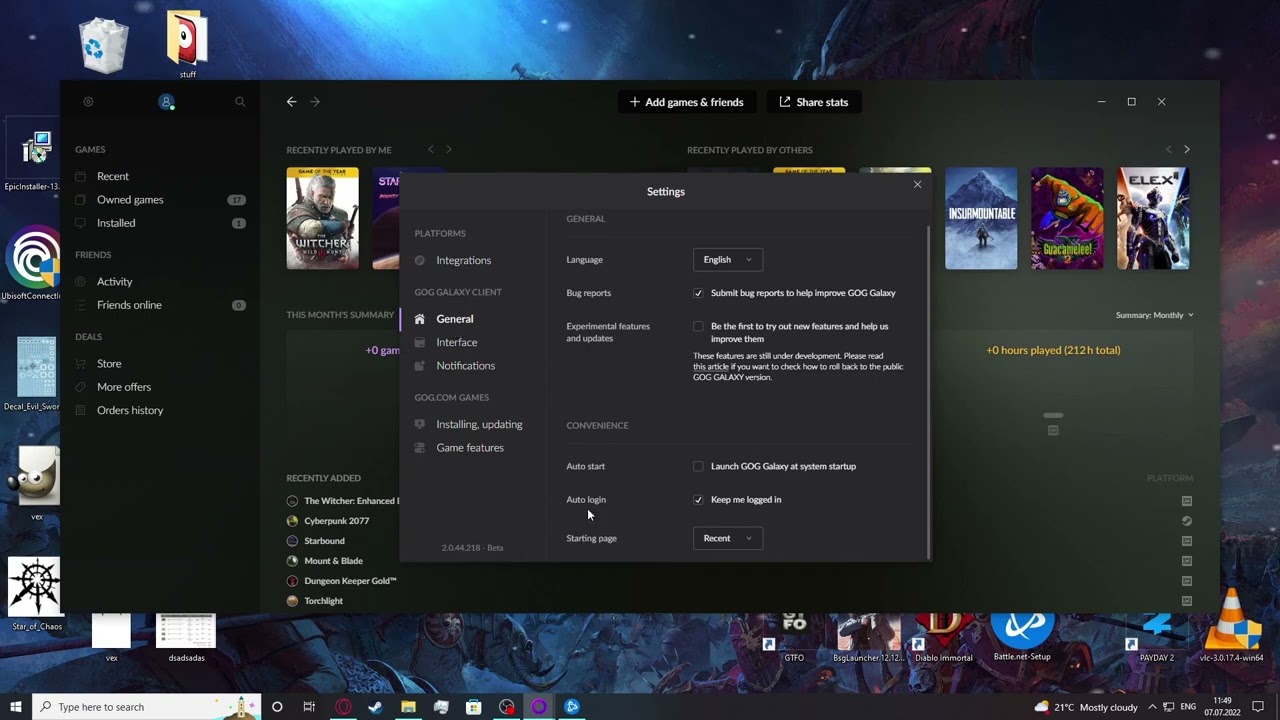Open Task View on the taskbar
The image size is (1280, 720).
(309, 707)
